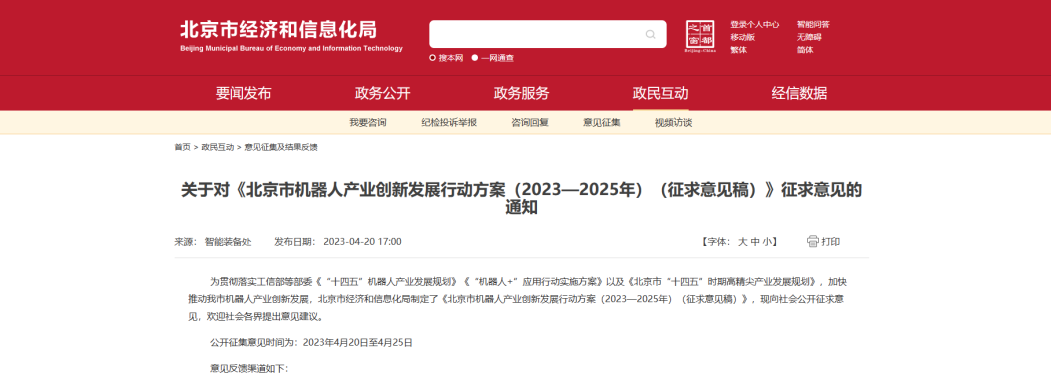The width and height of the screenshot is (1051, 387).
Task: Click 意见征集及结果反馈 in the breadcrumb
Action: pyautogui.click(x=281, y=147)
